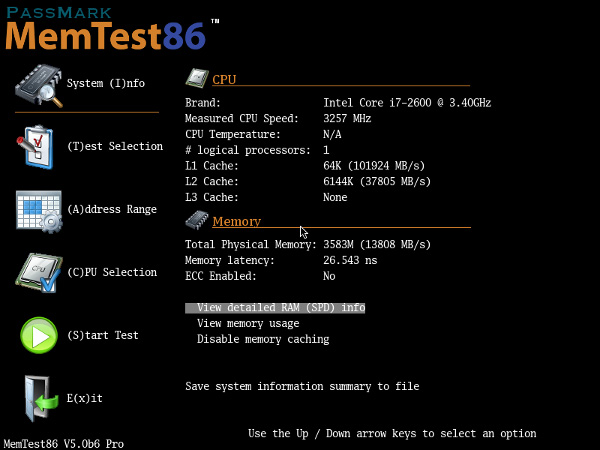Viewport: 600px width, 450px height.
Task: Click the MemTest86 V5.0b6 Pro version text
Action: [64, 444]
